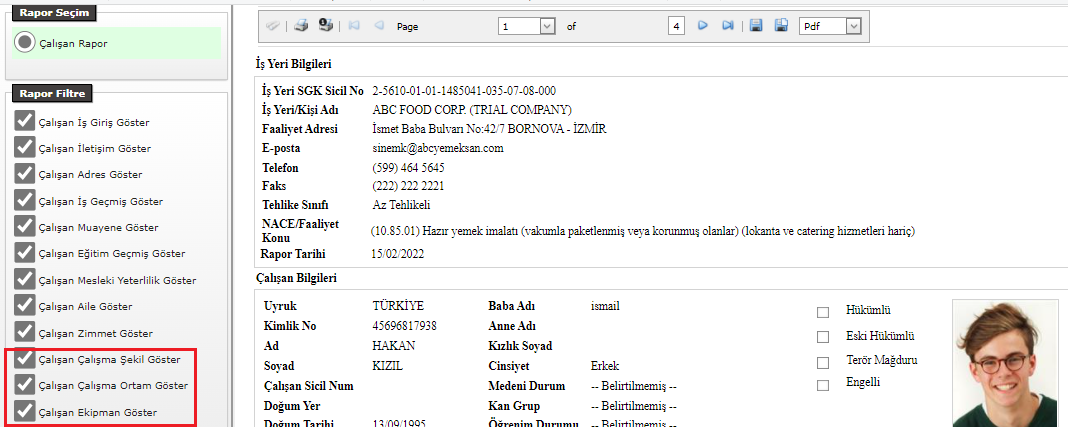This screenshot has width=1068, height=441.
Task: Toggle Çalışan Zimmet Göster checkbox
Action: [x=24, y=332]
